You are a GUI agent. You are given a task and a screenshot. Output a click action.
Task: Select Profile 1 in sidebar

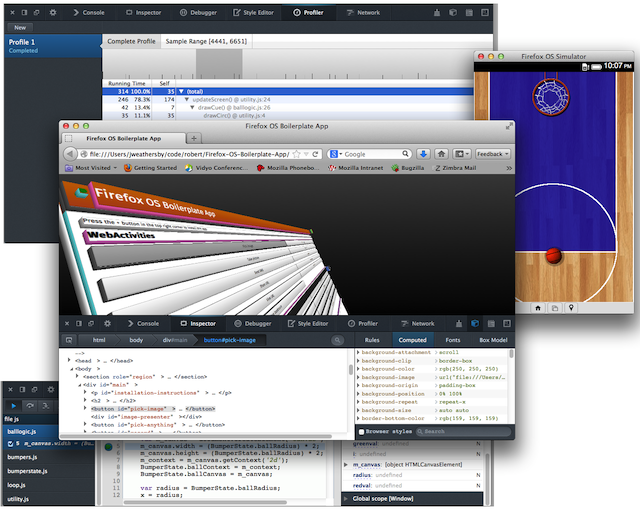(53, 46)
